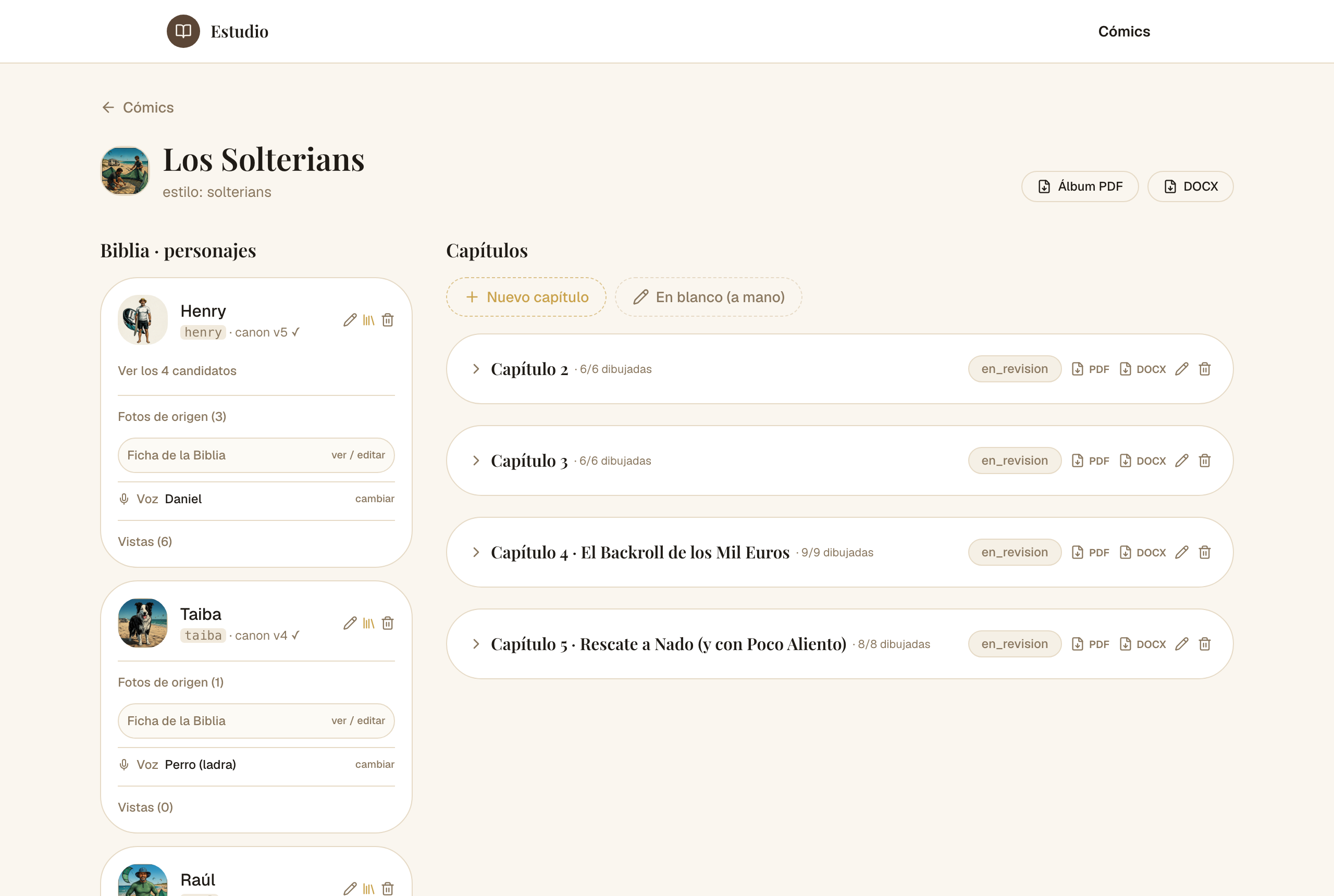Download Capítulo 5 as PDF
The width and height of the screenshot is (1334, 896).
pos(1090,644)
